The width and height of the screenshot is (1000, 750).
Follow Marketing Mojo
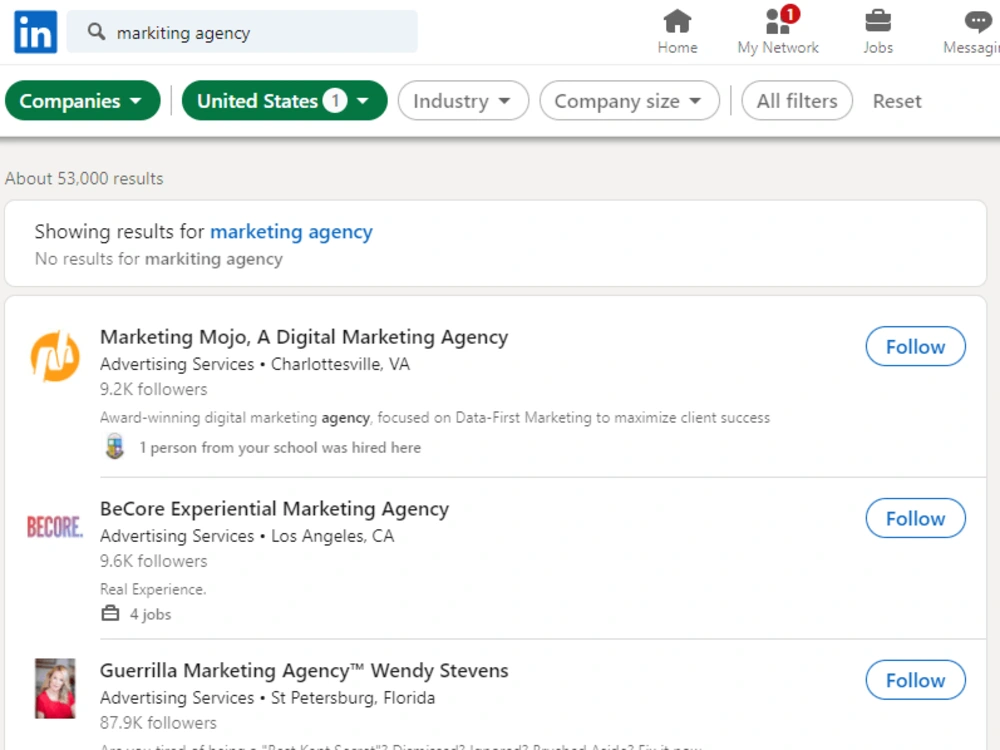(915, 346)
